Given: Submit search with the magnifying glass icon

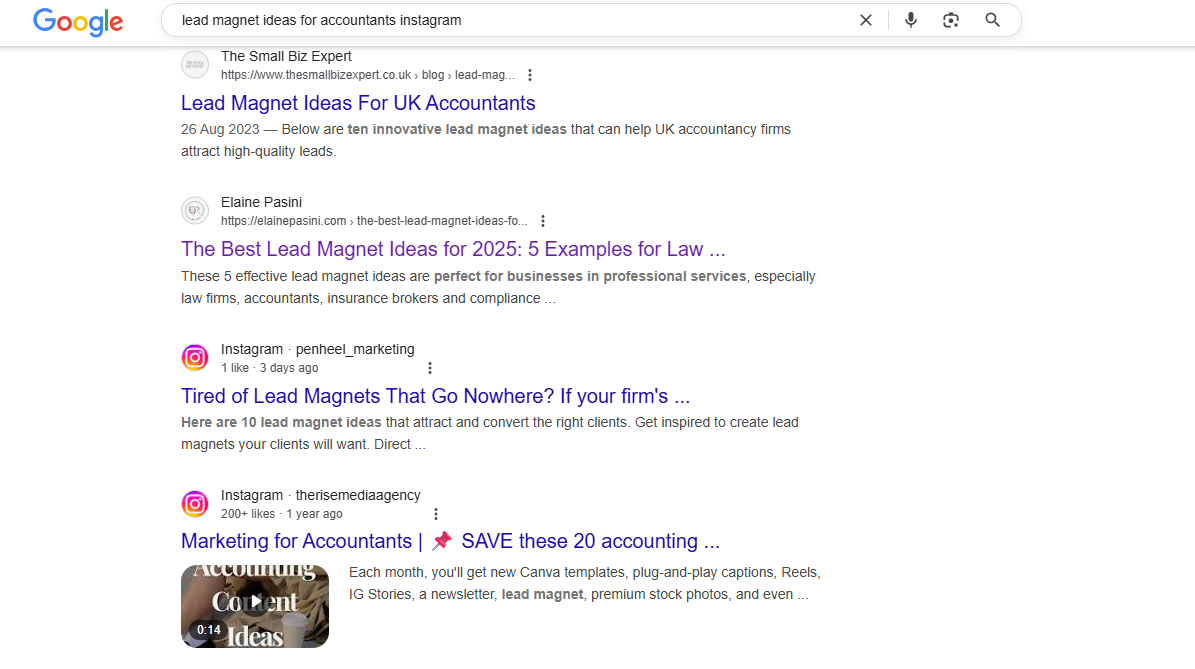Looking at the screenshot, I should (x=992, y=21).
